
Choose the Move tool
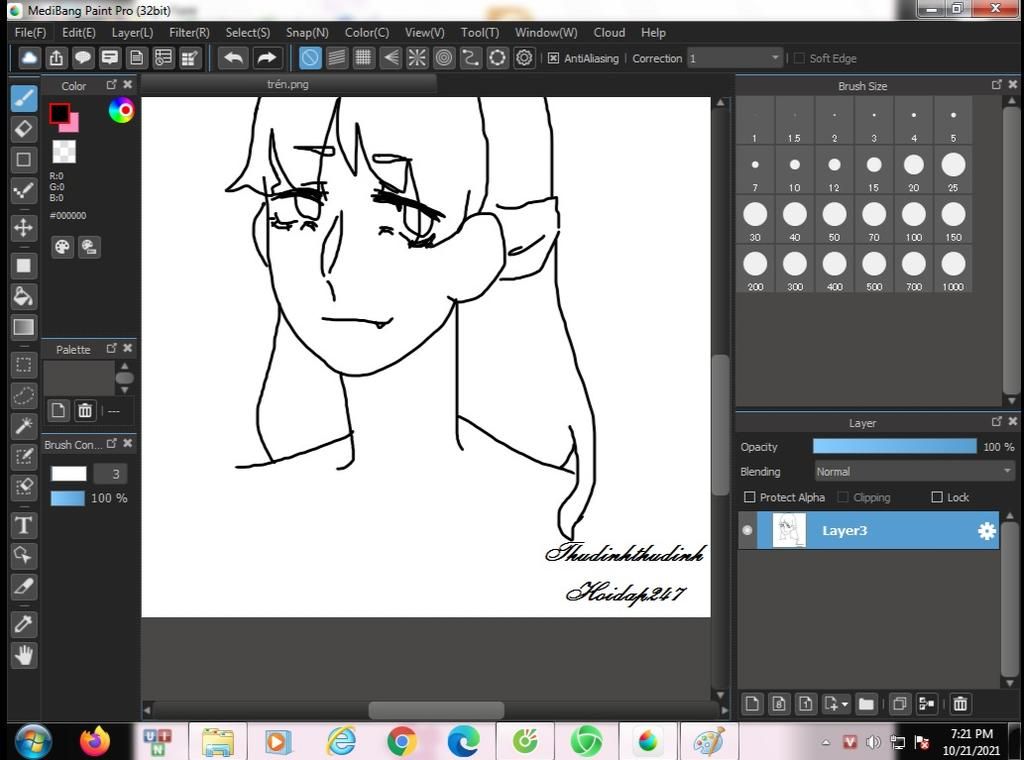(x=24, y=228)
